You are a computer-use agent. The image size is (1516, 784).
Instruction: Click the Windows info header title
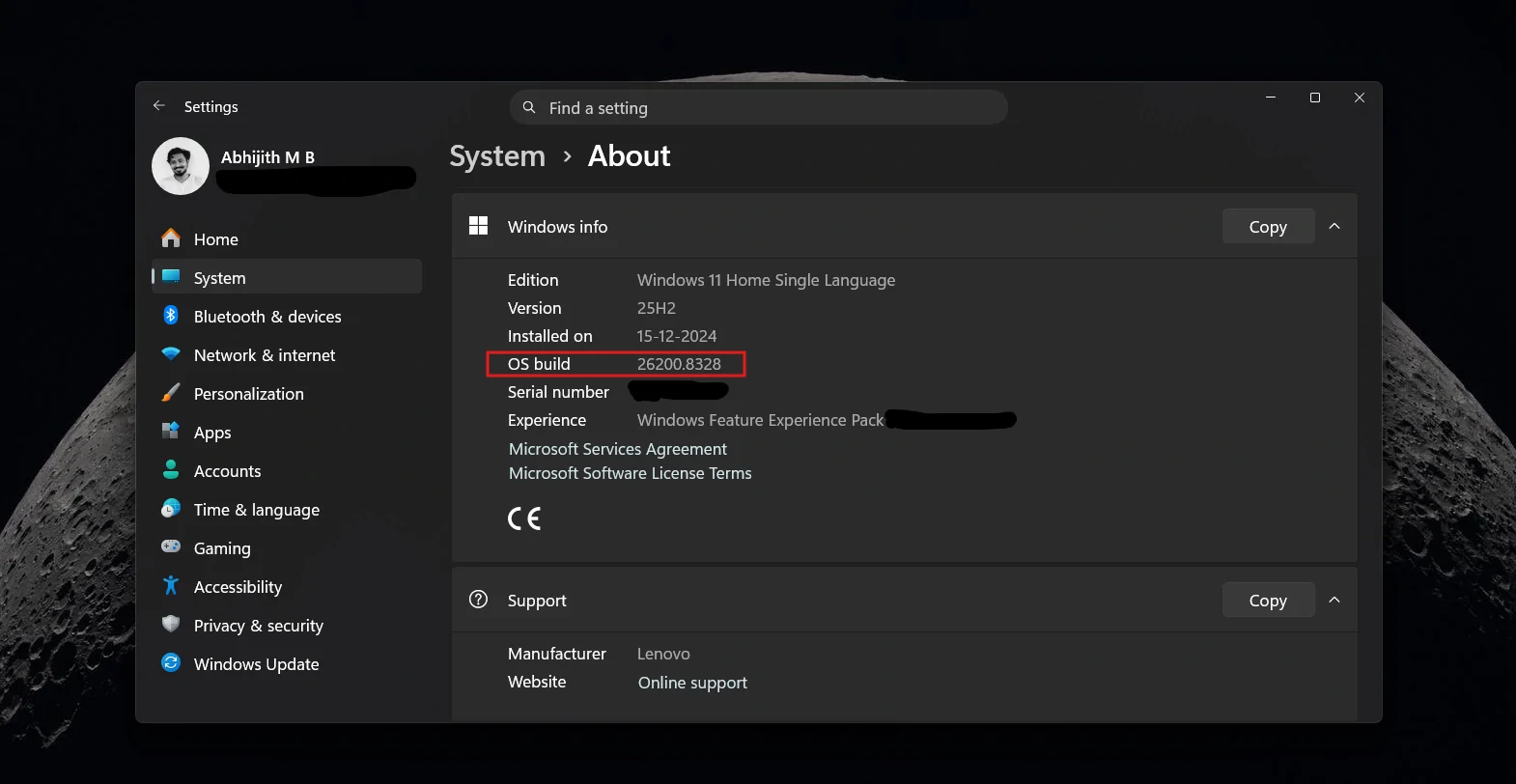pyautogui.click(x=557, y=227)
